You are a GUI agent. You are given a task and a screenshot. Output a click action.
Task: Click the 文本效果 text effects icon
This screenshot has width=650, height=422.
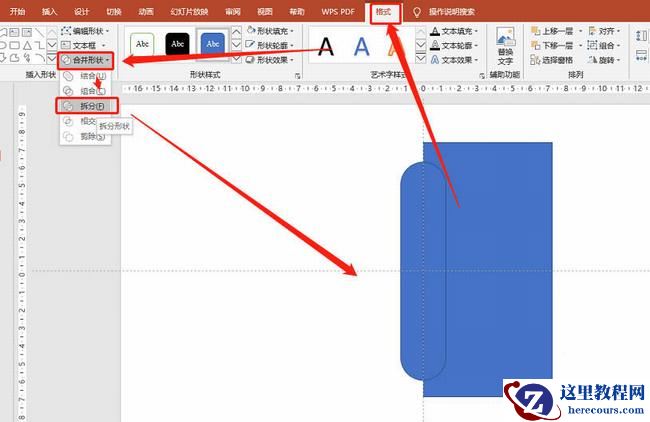(x=435, y=60)
